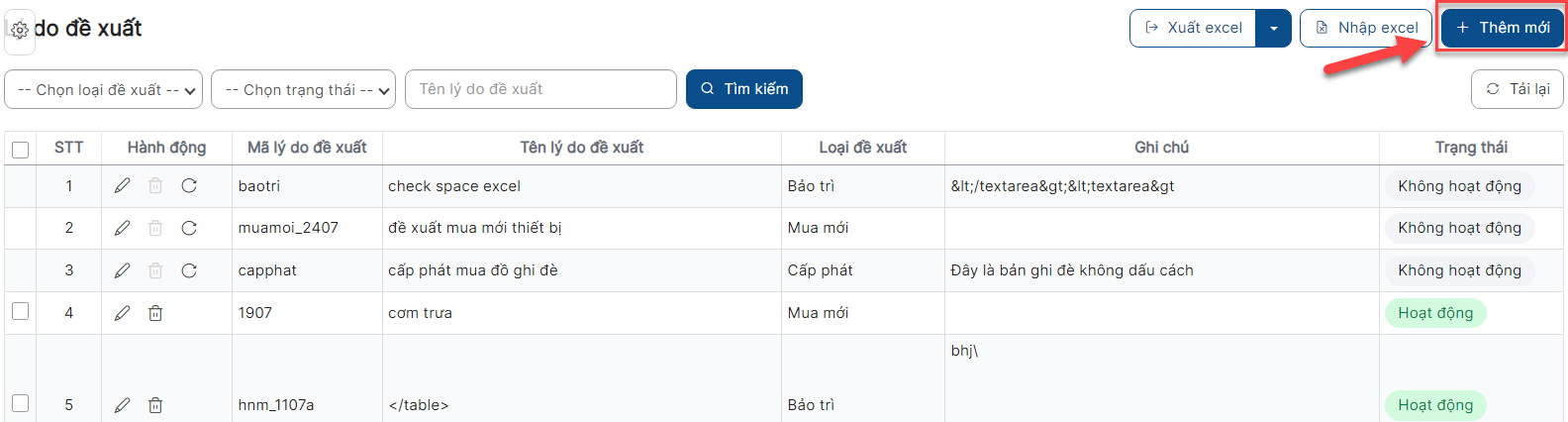Focus the 'Tên lý do đề xuất' search field
1568x422 pixels.
[540, 89]
